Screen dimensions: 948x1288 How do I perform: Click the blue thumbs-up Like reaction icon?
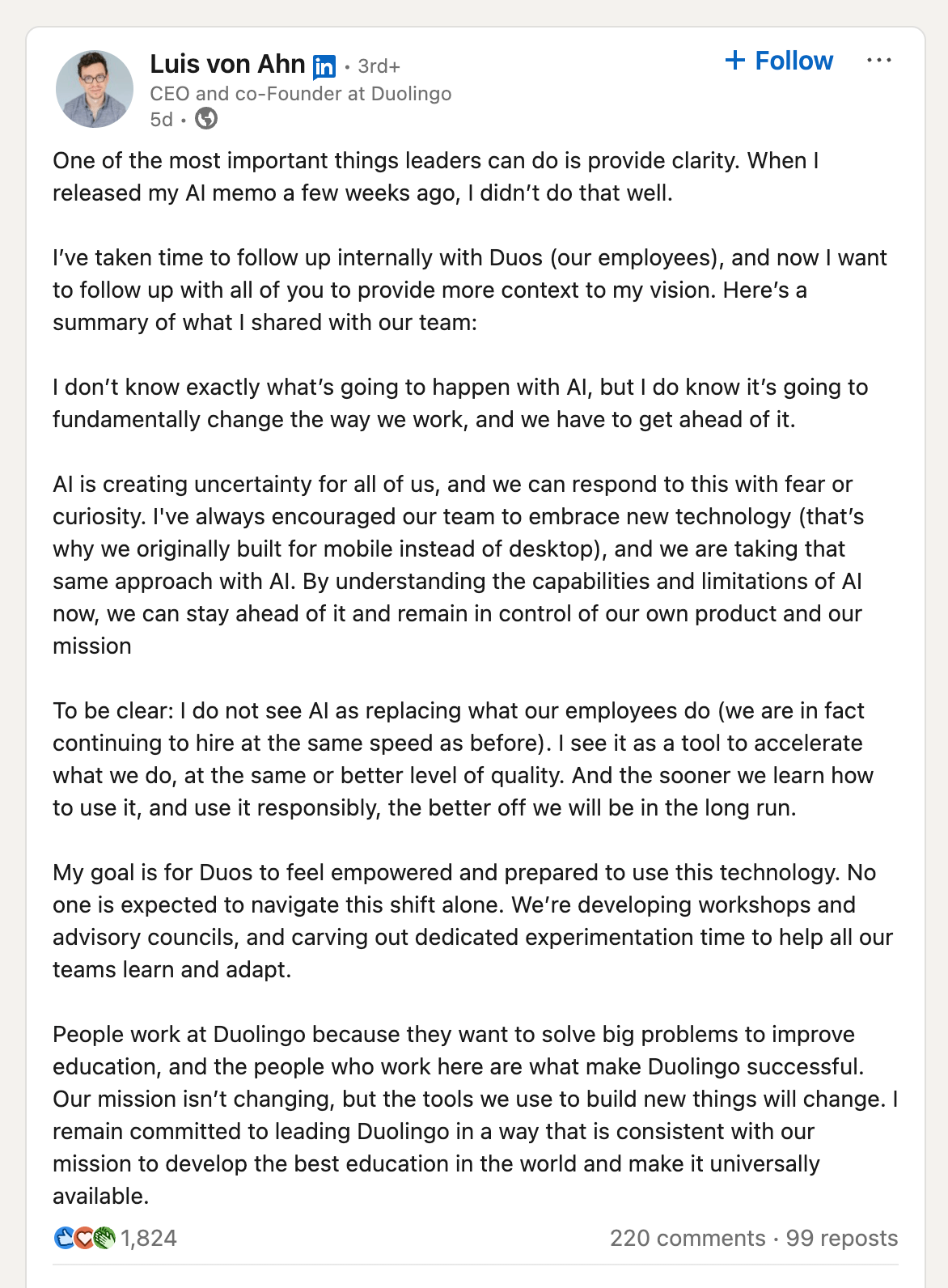64,1238
